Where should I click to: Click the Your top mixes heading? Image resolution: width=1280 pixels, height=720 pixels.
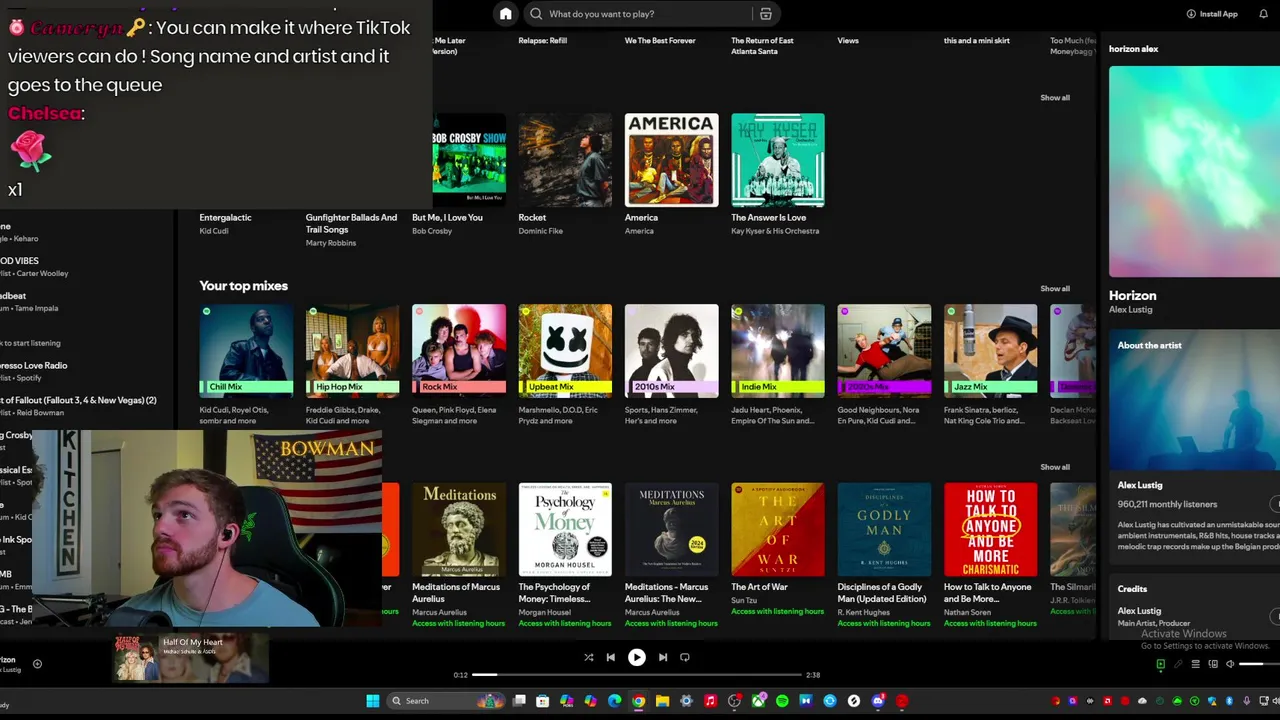[243, 286]
